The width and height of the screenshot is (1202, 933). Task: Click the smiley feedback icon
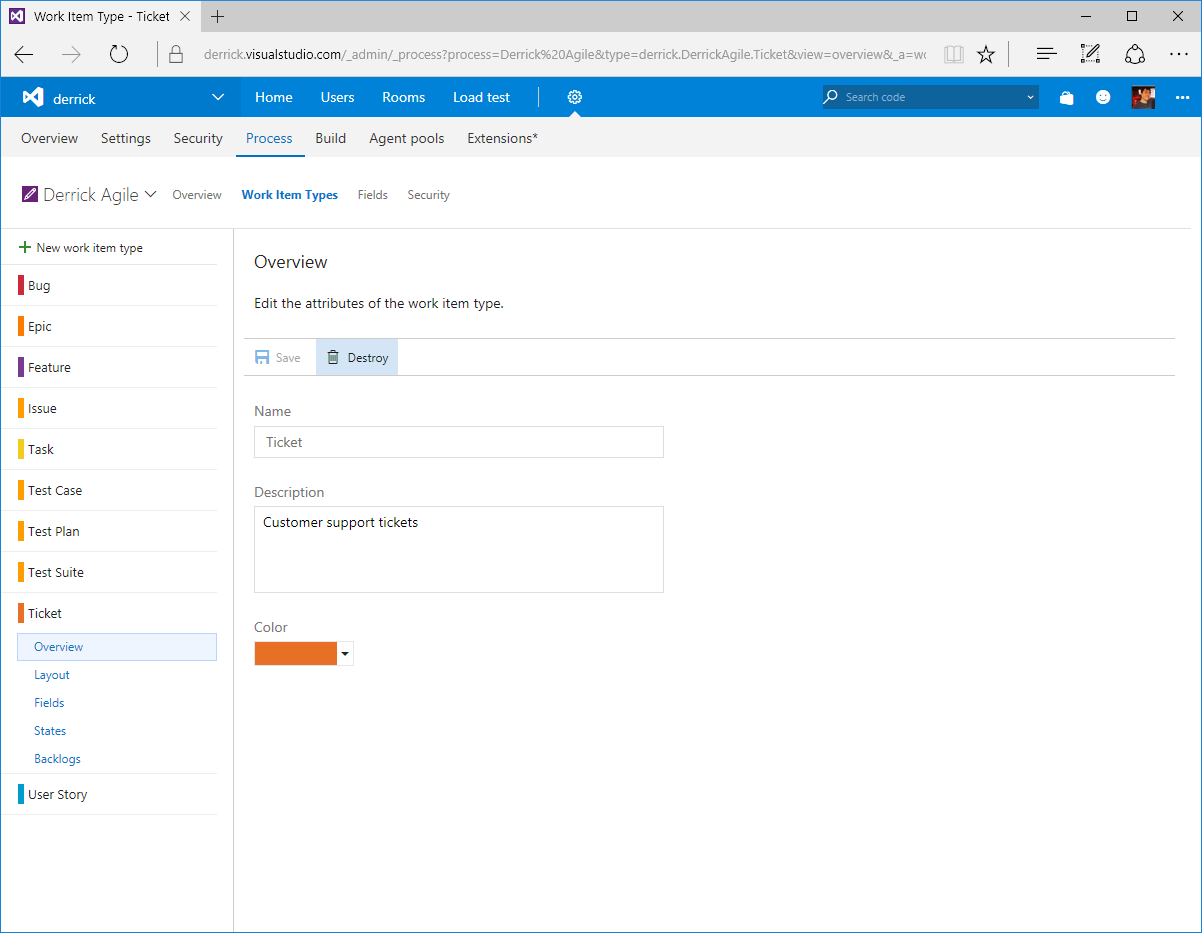point(1103,97)
